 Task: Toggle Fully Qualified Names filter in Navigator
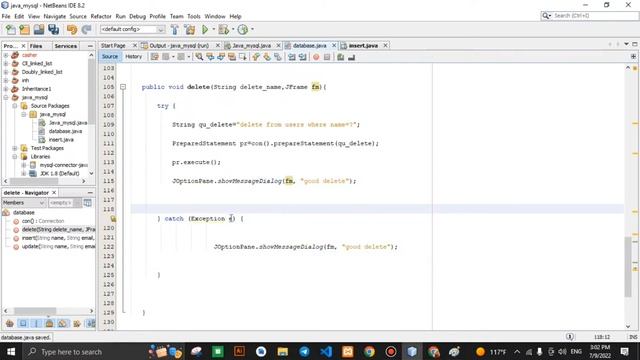[77, 324]
